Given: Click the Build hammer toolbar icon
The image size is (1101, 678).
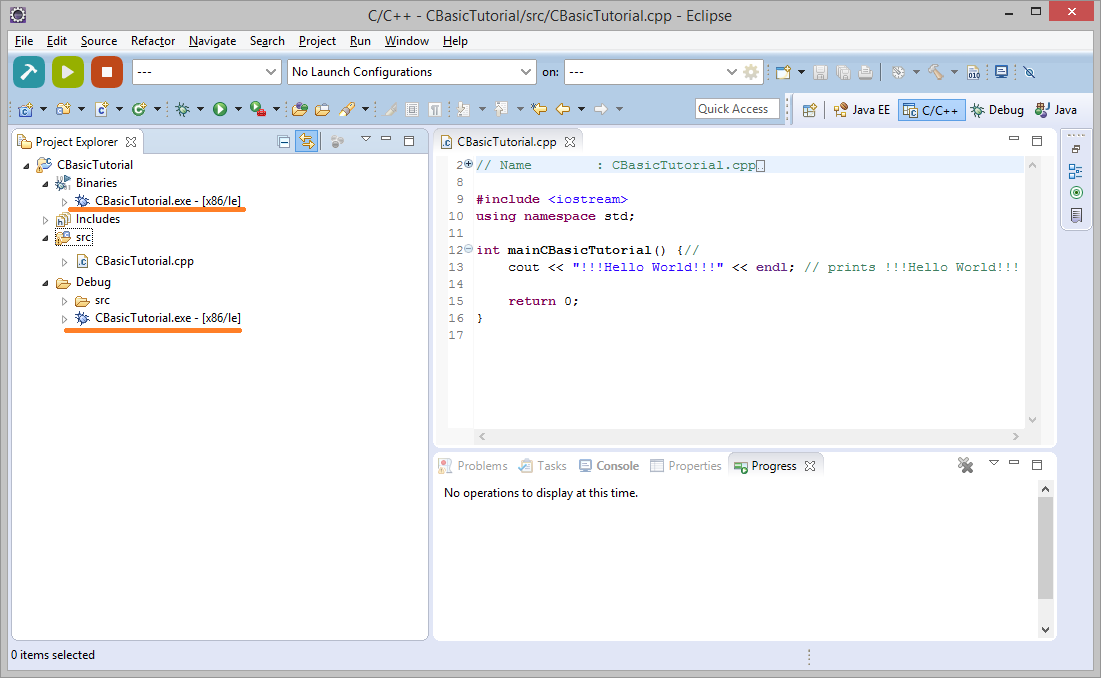Looking at the screenshot, I should 935,72.
